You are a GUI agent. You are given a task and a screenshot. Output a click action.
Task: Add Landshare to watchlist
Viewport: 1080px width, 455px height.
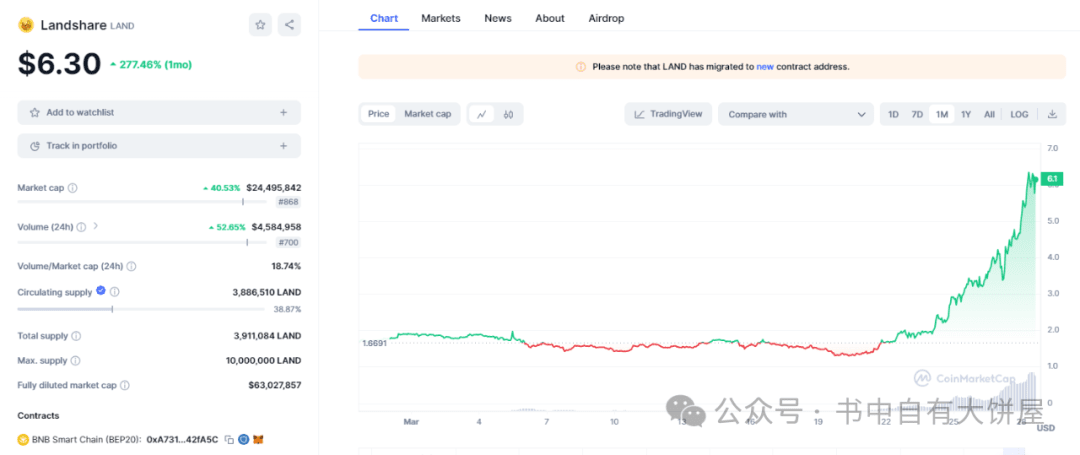point(159,112)
